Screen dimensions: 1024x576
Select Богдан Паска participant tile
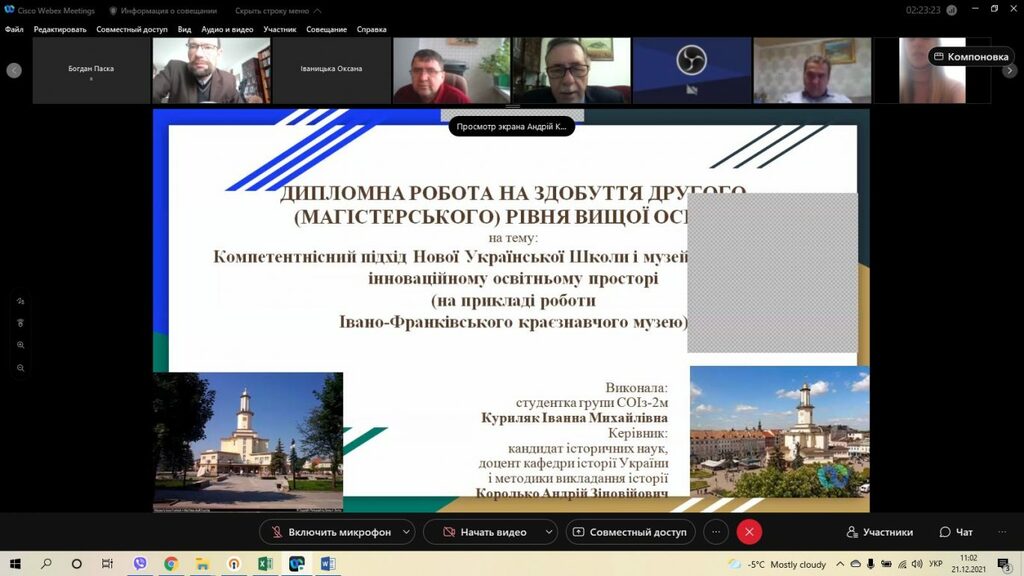click(x=91, y=70)
